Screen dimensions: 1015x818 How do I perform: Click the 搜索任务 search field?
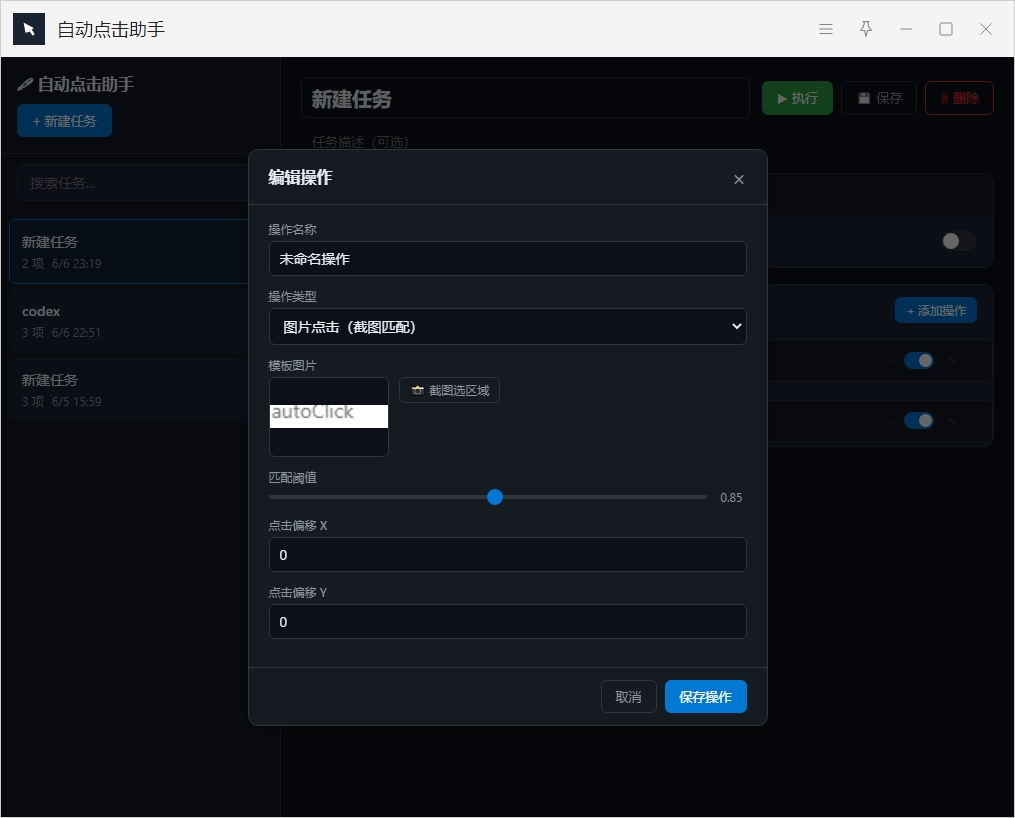click(x=133, y=183)
